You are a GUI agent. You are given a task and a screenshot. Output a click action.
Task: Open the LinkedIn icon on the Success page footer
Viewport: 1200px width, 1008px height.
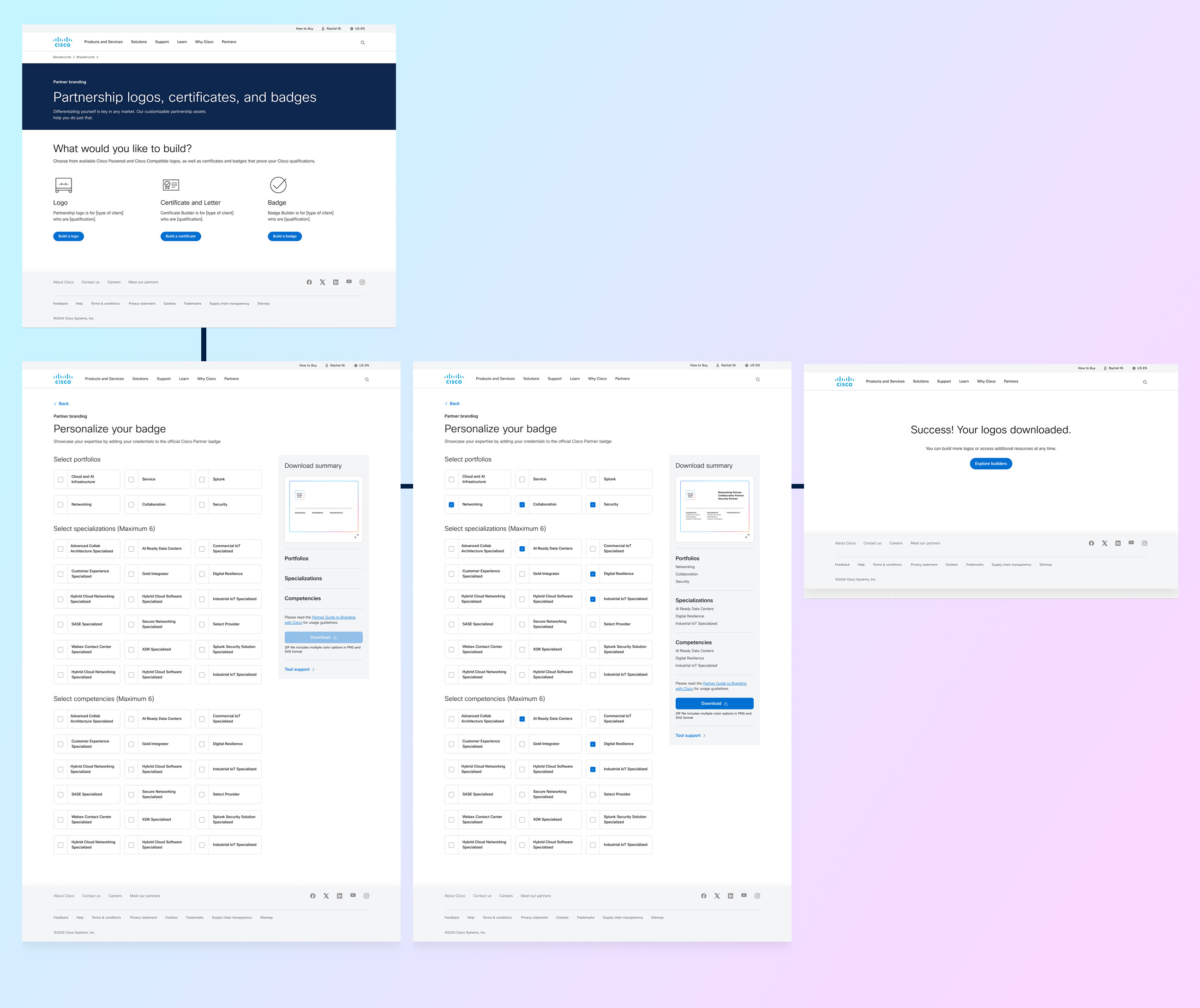click(1118, 543)
